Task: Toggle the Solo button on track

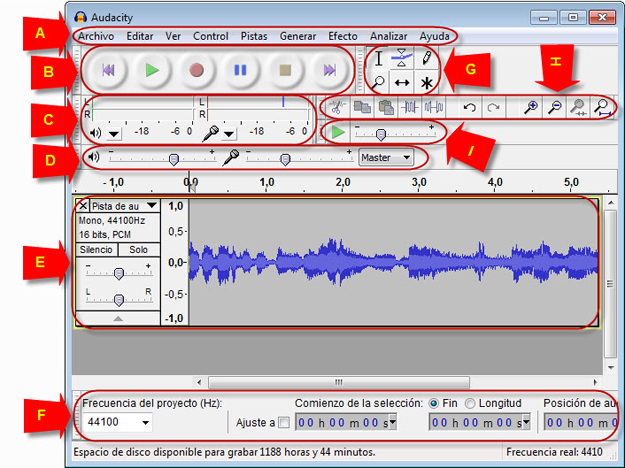Action: pyautogui.click(x=138, y=250)
